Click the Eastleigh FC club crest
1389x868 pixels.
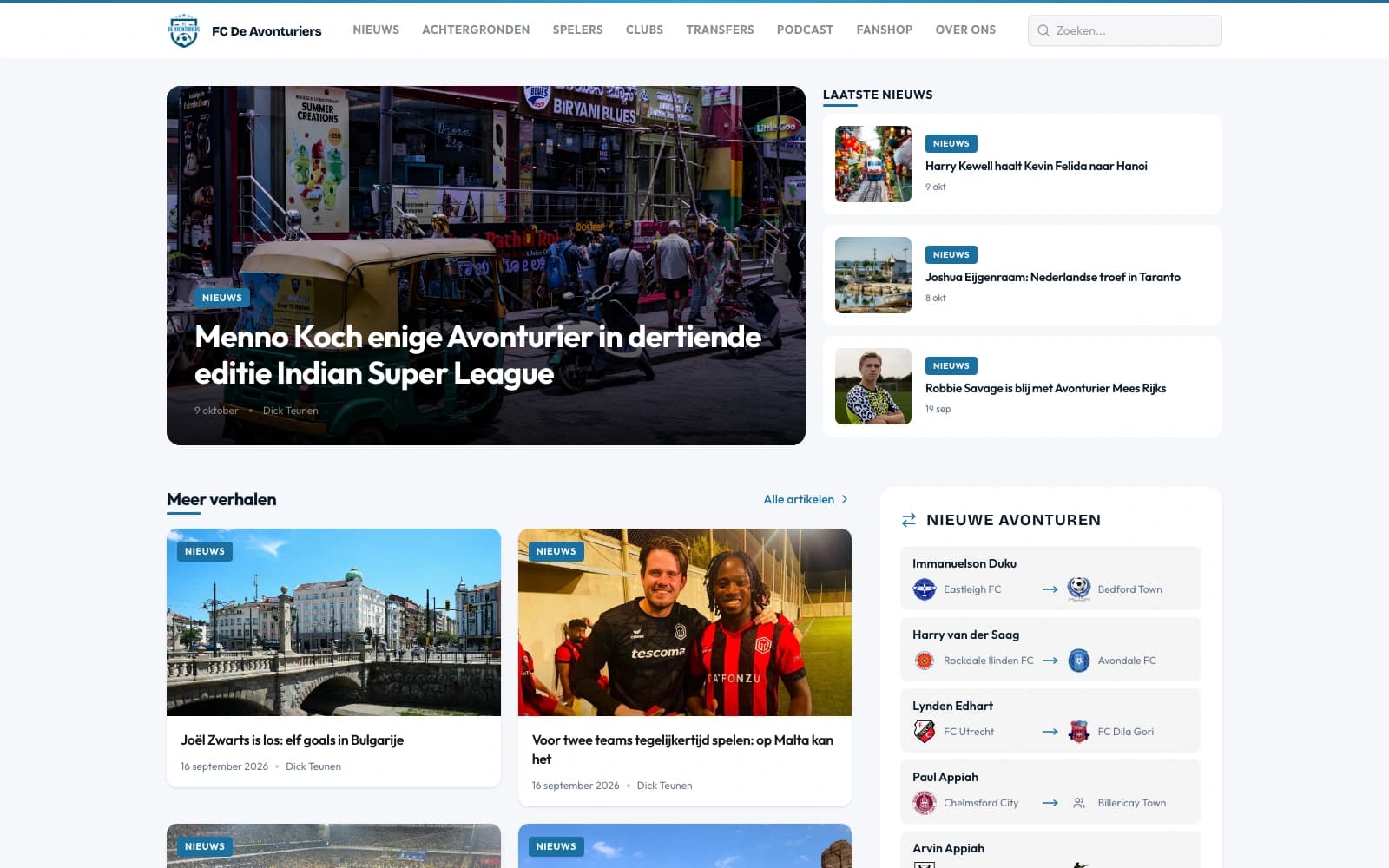[925, 589]
